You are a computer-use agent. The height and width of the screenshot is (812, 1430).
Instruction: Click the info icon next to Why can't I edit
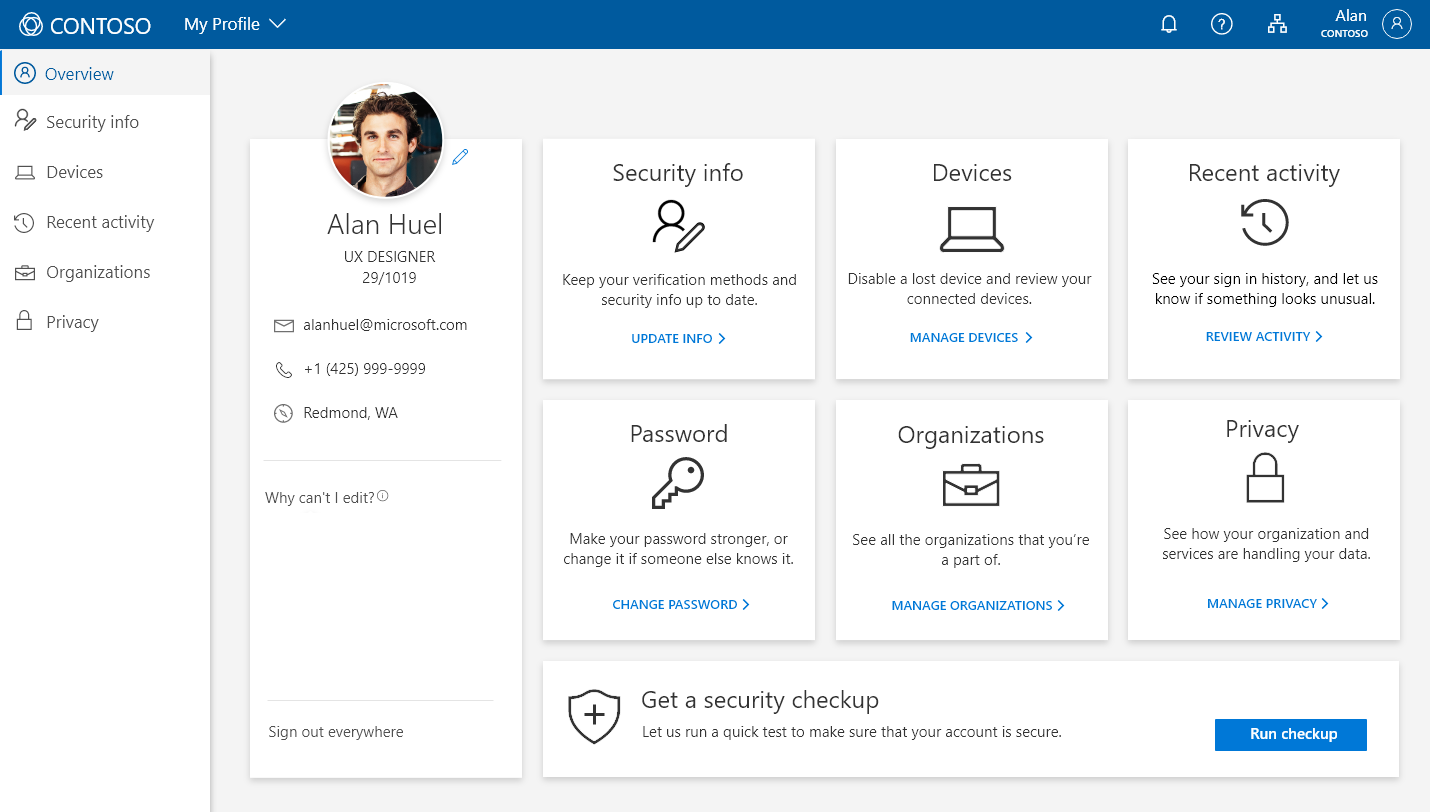[383, 496]
